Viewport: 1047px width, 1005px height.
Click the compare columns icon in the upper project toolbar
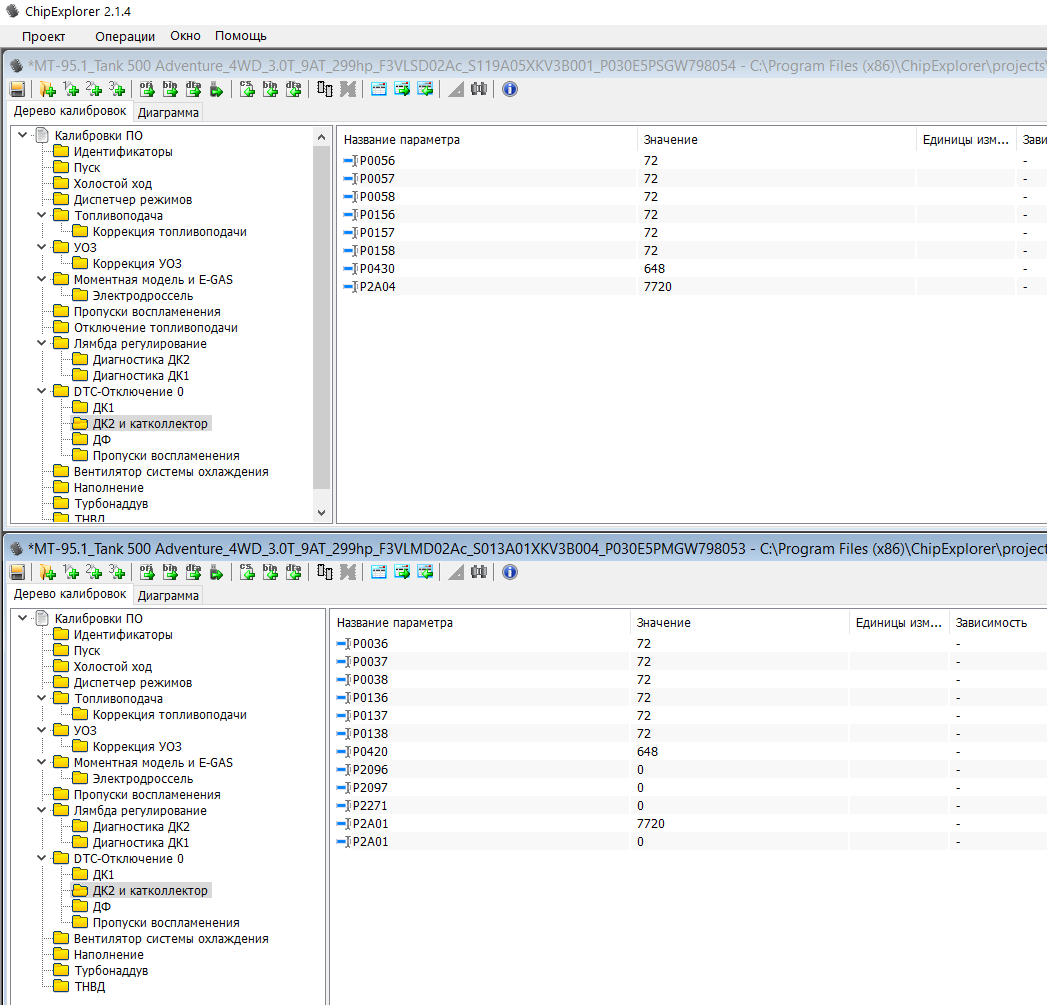[325, 89]
